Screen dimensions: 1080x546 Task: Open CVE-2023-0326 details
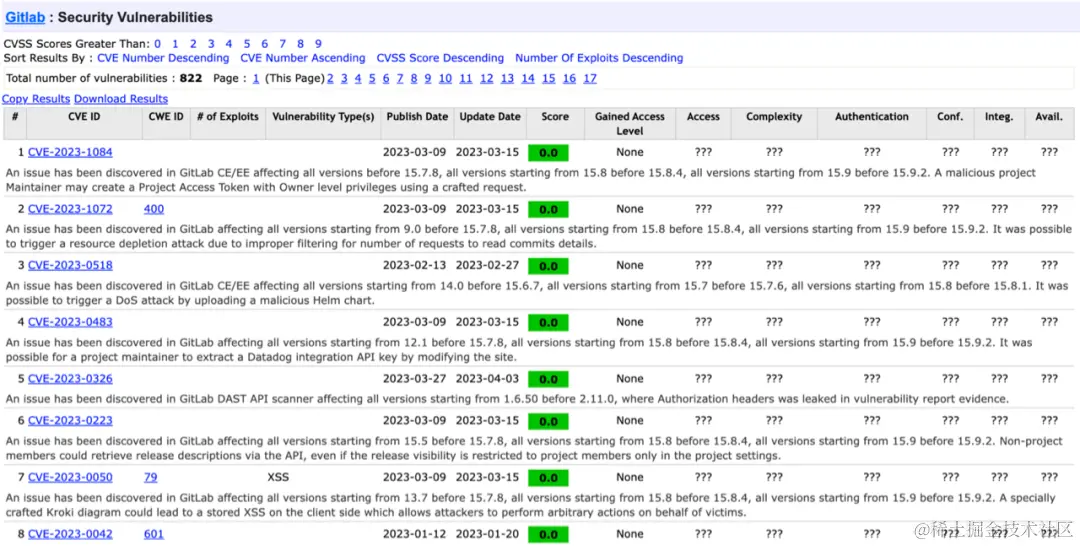(x=70, y=379)
